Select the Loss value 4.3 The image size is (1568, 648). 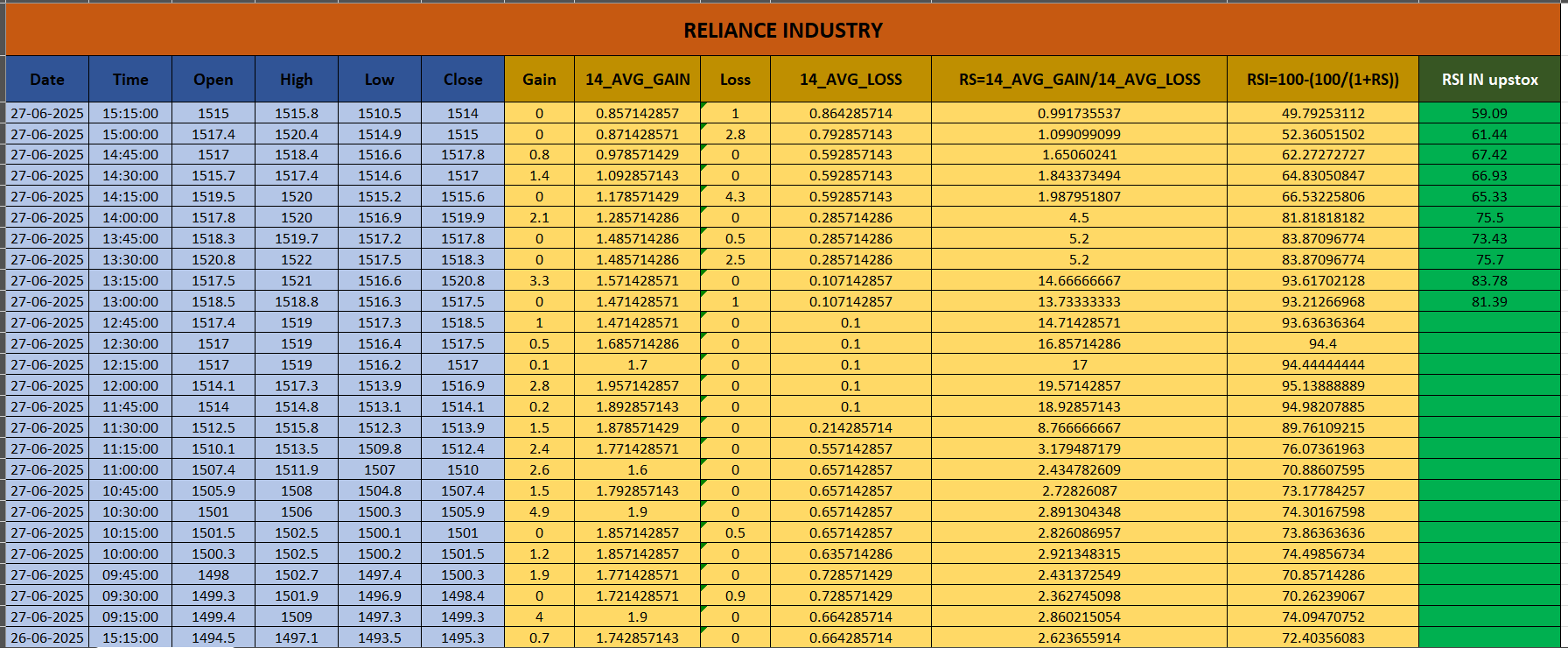pos(735,197)
